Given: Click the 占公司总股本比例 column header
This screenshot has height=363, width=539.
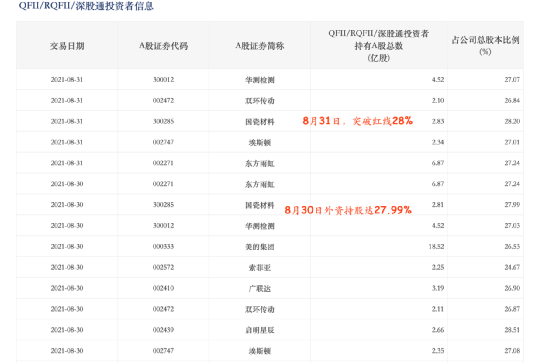Looking at the screenshot, I should (x=485, y=46).
